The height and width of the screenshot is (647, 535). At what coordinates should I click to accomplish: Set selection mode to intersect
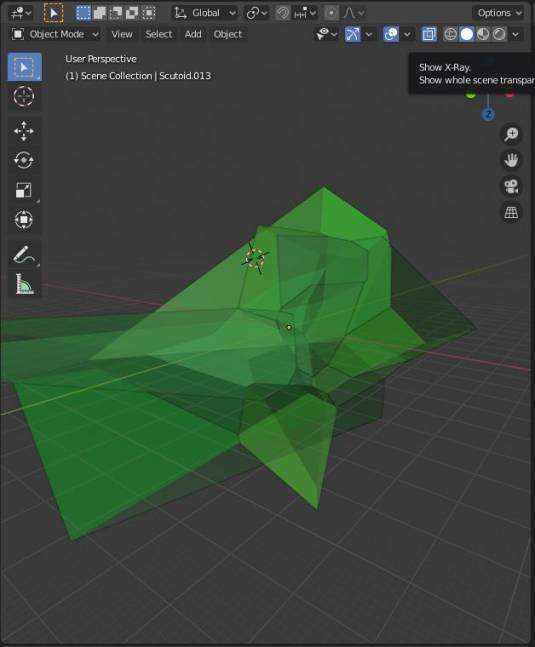coord(148,13)
